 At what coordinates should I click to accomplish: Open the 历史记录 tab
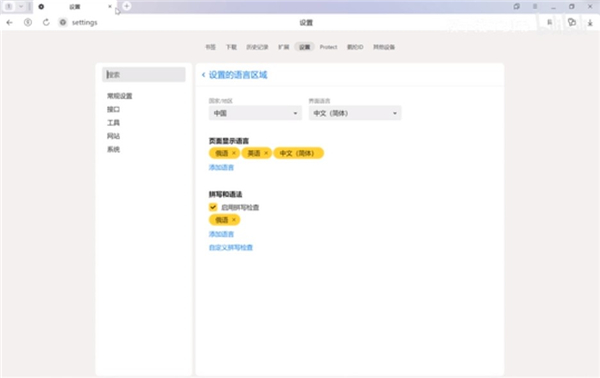coord(257,47)
